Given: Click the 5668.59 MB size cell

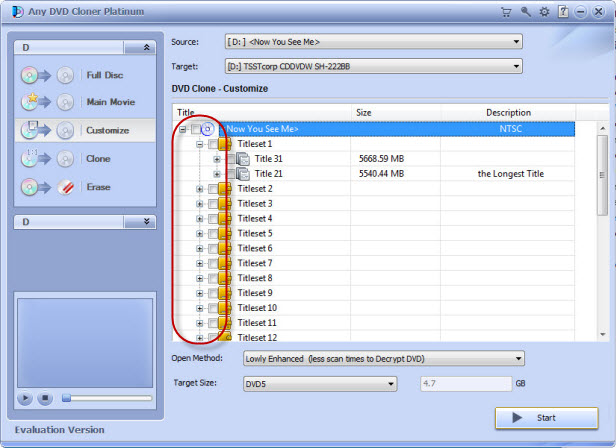Looking at the screenshot, I should click(381, 159).
